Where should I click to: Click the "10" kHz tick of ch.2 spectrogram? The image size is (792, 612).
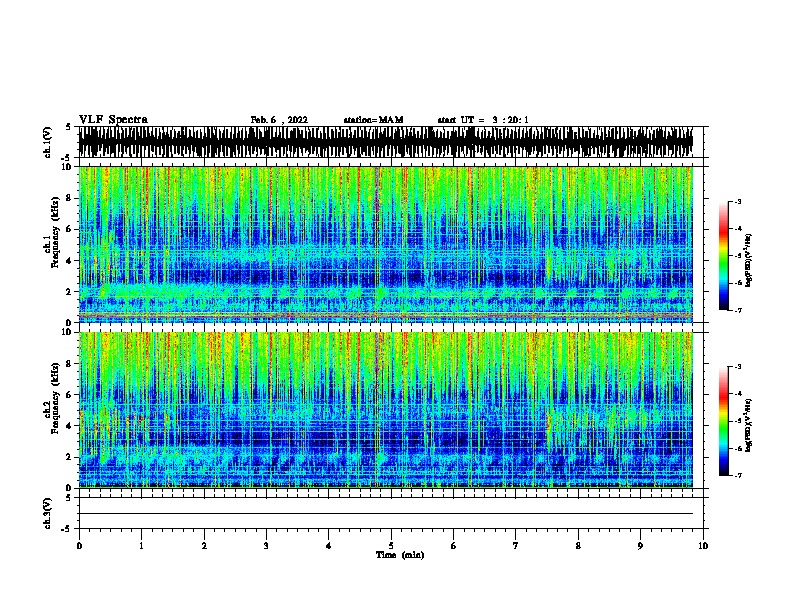(68, 332)
